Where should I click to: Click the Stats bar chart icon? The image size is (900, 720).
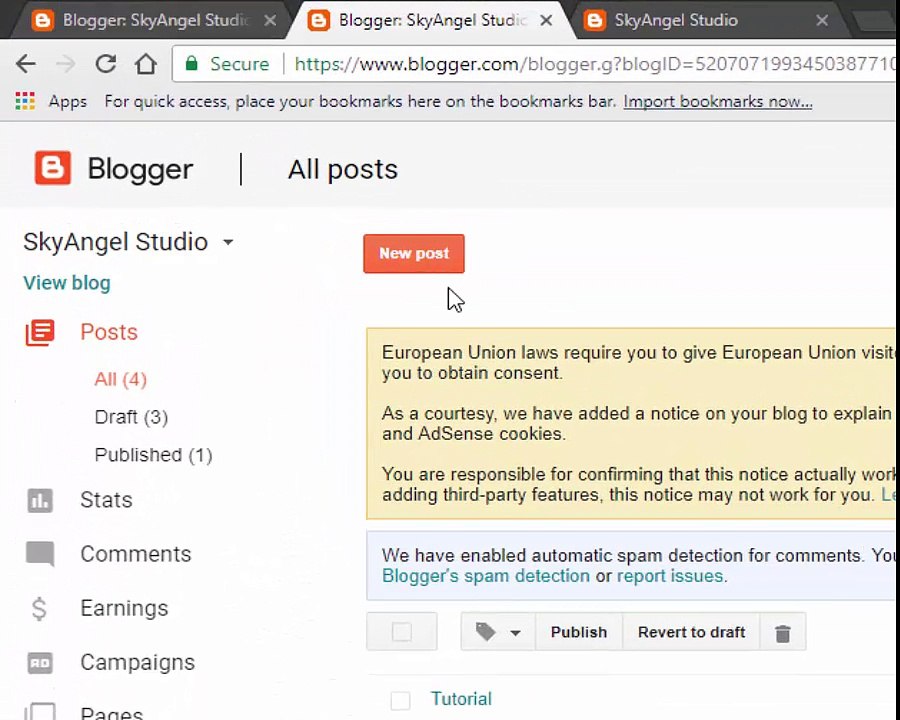[40, 500]
